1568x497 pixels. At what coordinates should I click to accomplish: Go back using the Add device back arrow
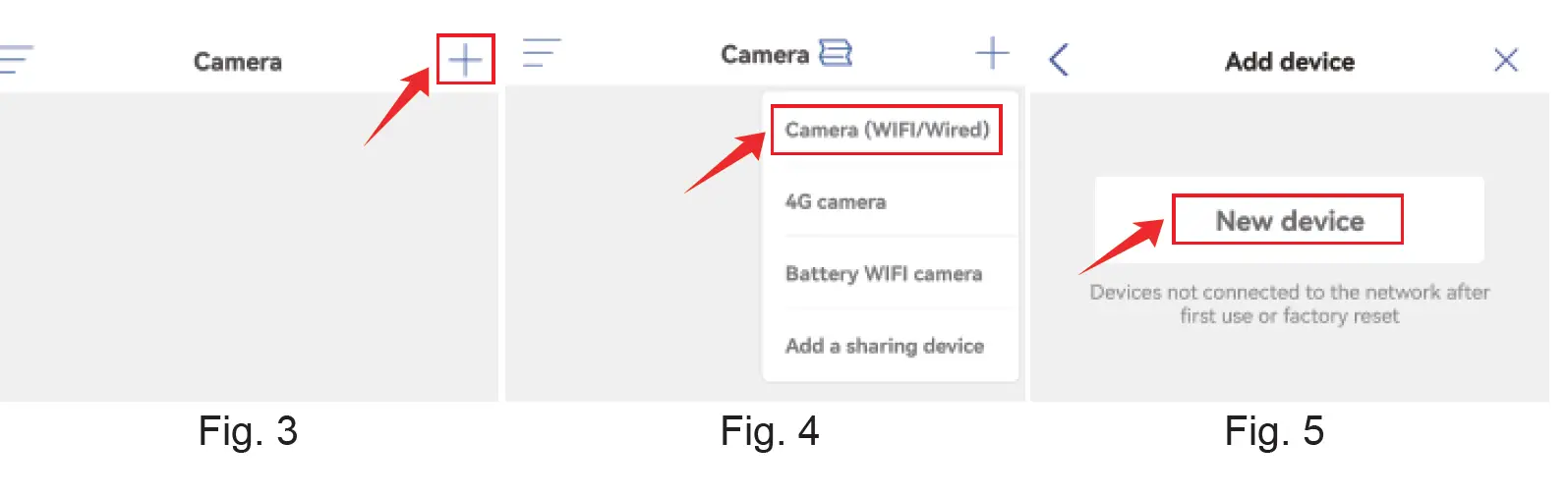pyautogui.click(x=1059, y=60)
